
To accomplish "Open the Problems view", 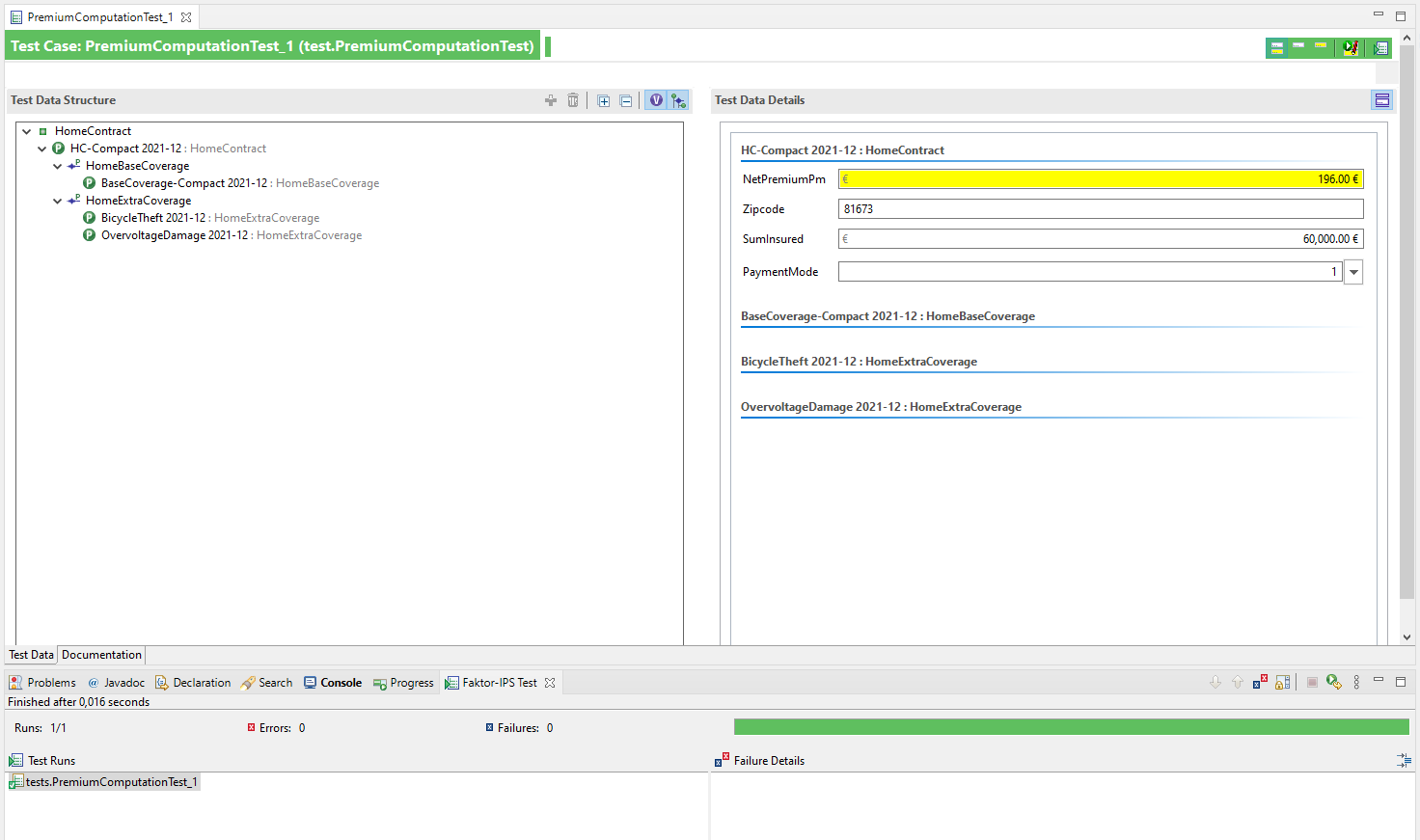I will click(x=42, y=682).
